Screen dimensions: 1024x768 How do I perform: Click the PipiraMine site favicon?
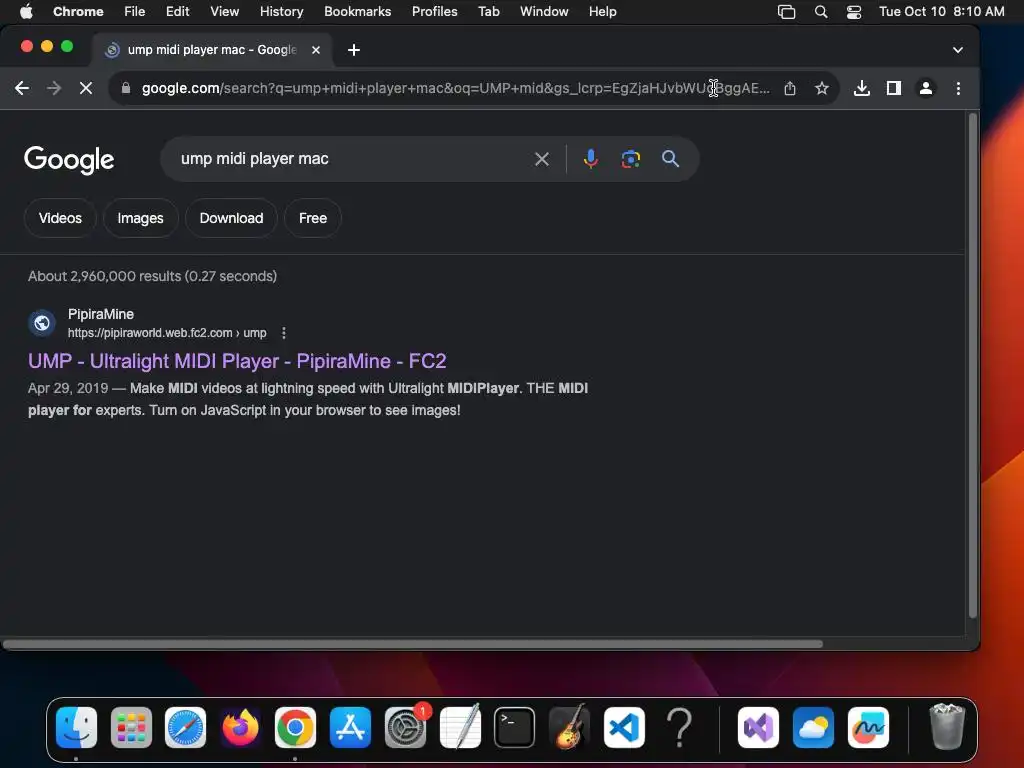[x=42, y=323]
